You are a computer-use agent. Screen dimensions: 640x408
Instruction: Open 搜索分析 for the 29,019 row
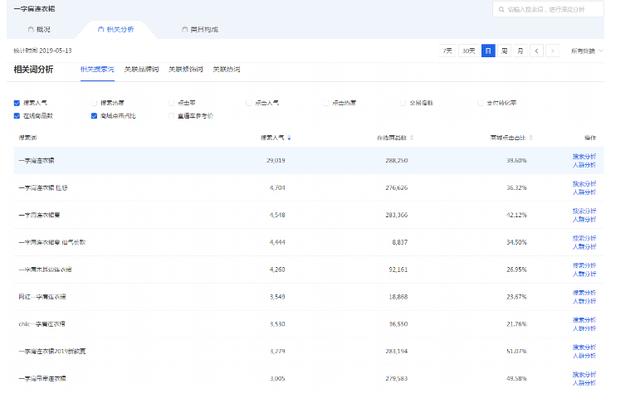pyautogui.click(x=583, y=155)
